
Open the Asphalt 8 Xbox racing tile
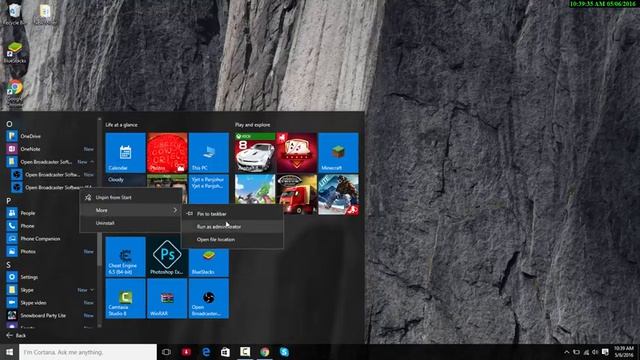coord(255,153)
